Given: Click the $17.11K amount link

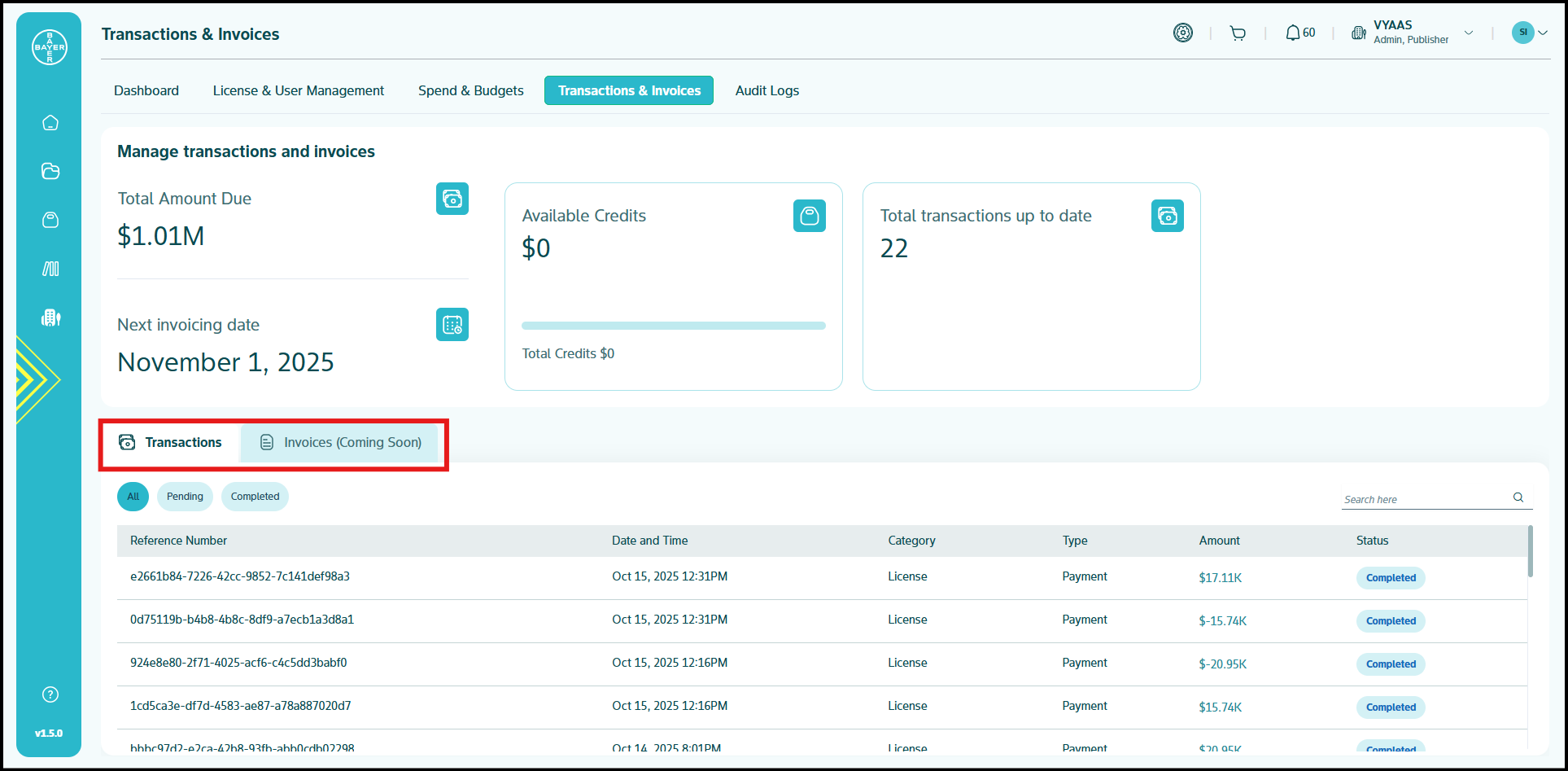Looking at the screenshot, I should (1220, 578).
